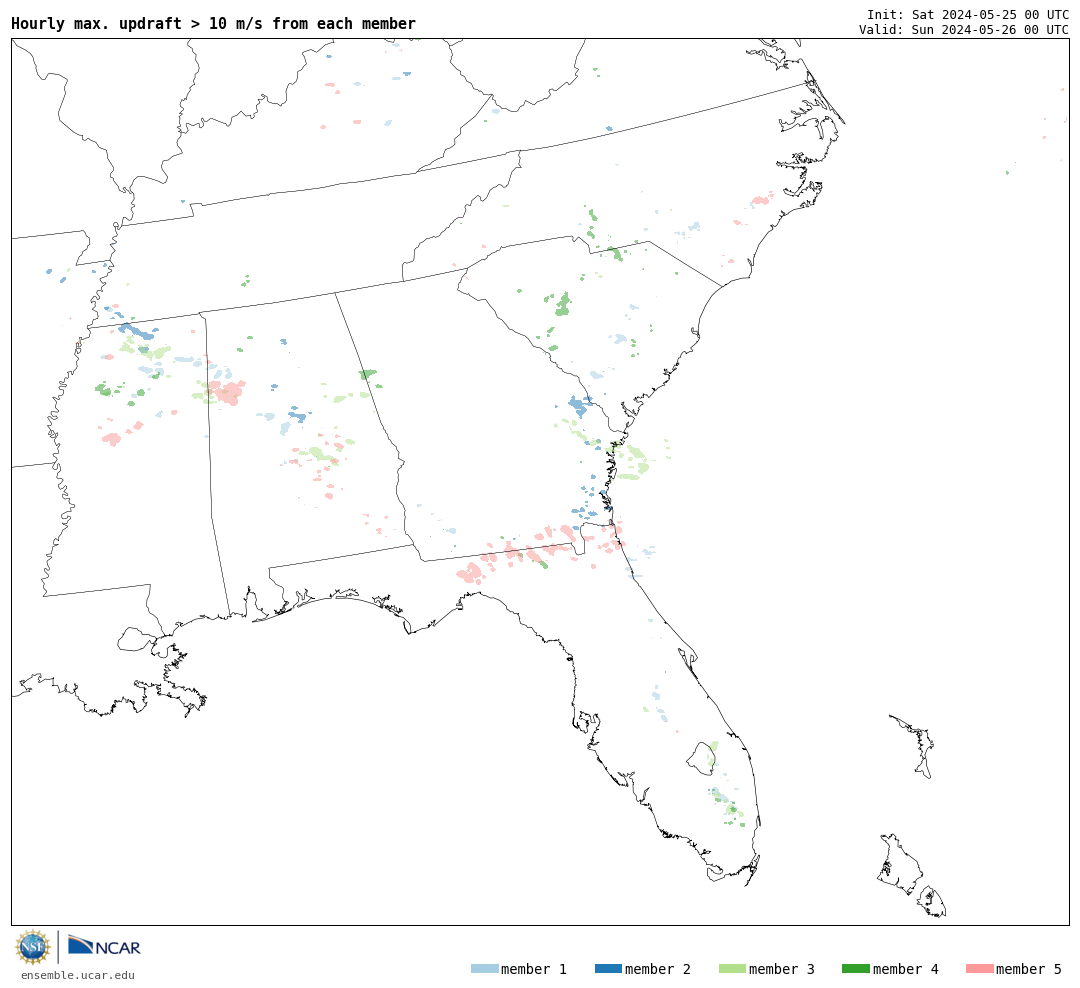Click the 'member 1' legend label

tap(534, 969)
